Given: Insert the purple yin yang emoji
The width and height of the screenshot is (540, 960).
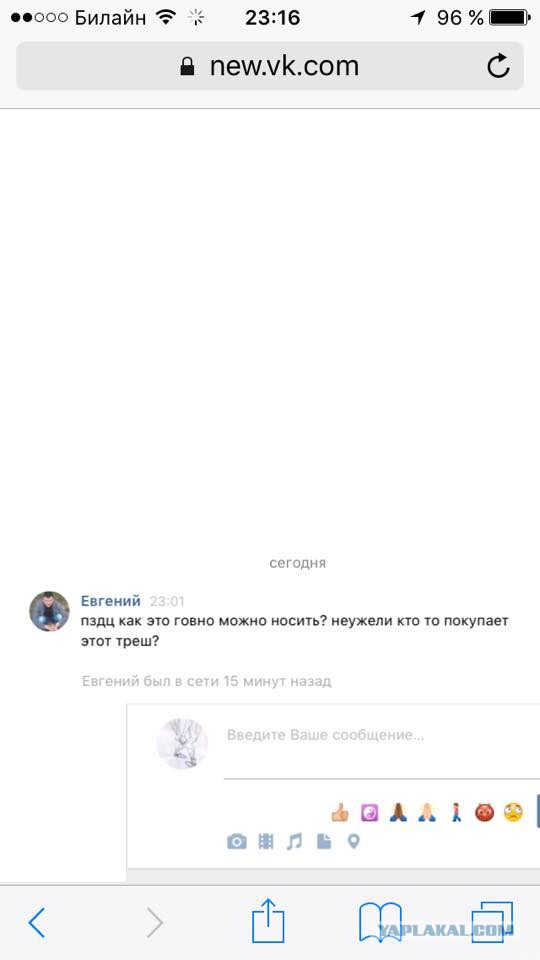Looking at the screenshot, I should point(369,812).
